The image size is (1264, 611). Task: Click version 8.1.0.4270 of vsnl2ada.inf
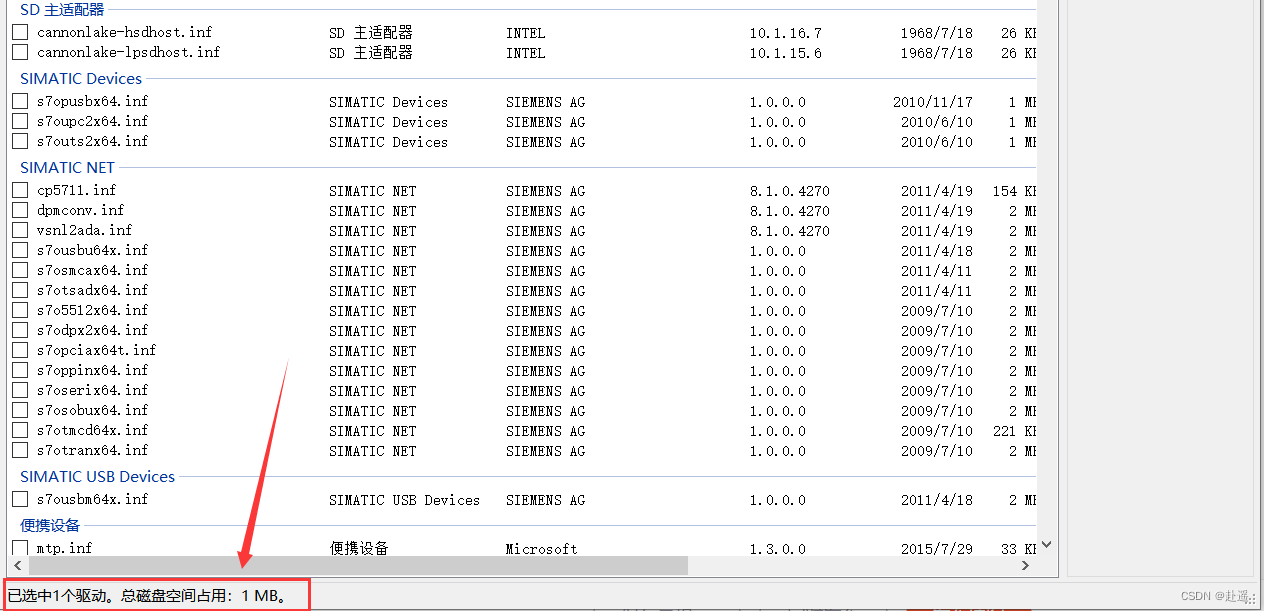790,231
